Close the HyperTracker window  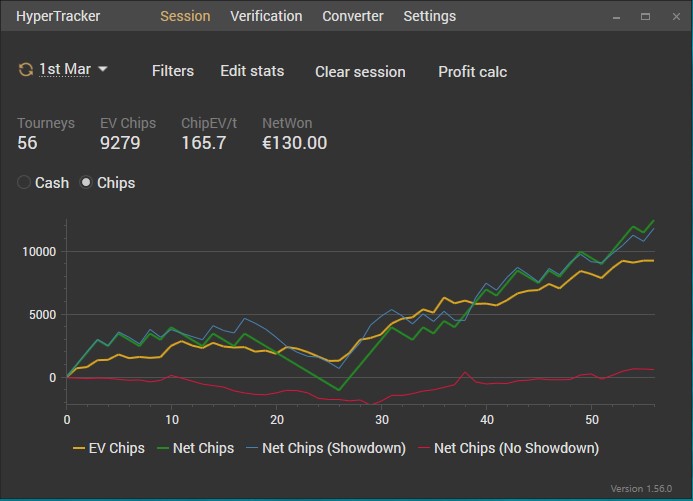point(673,16)
